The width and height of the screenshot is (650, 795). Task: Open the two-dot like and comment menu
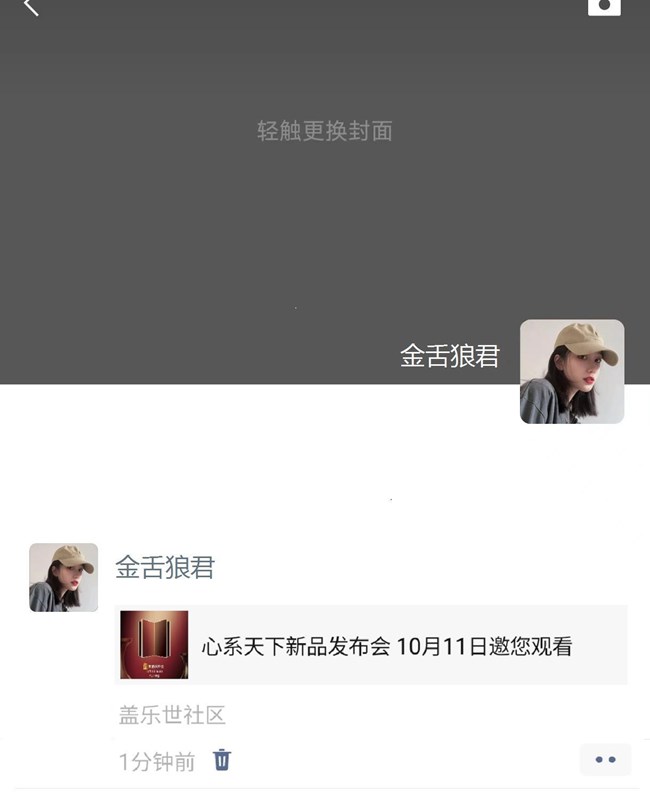coord(605,760)
